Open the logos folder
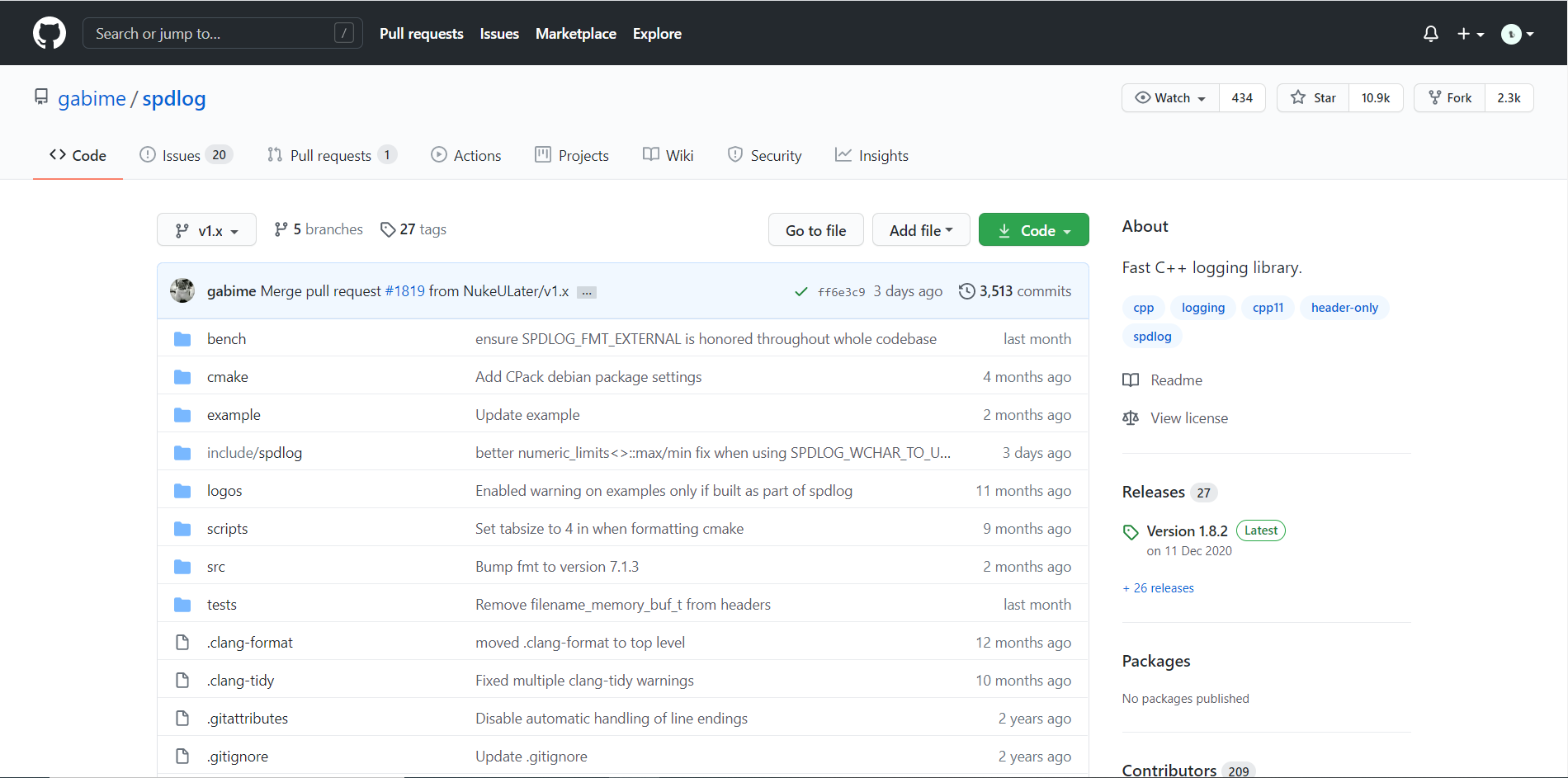Viewport: 1568px width, 778px height. pos(224,491)
